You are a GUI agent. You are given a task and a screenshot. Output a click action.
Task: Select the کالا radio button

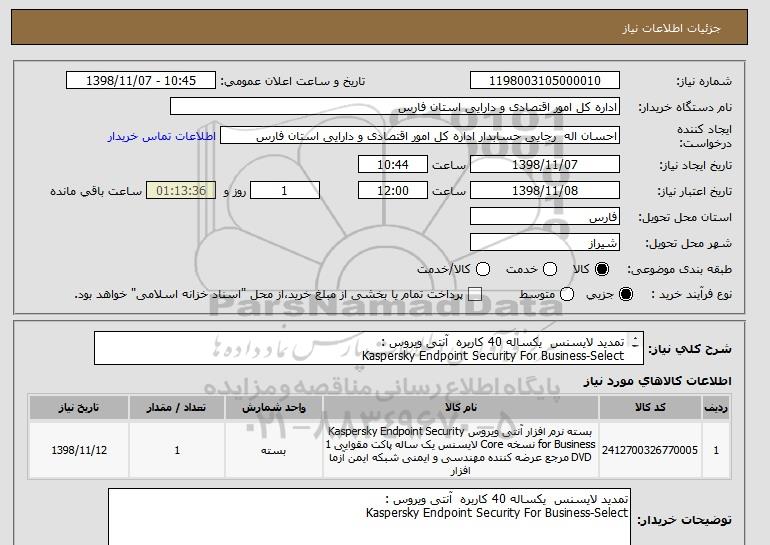602,269
